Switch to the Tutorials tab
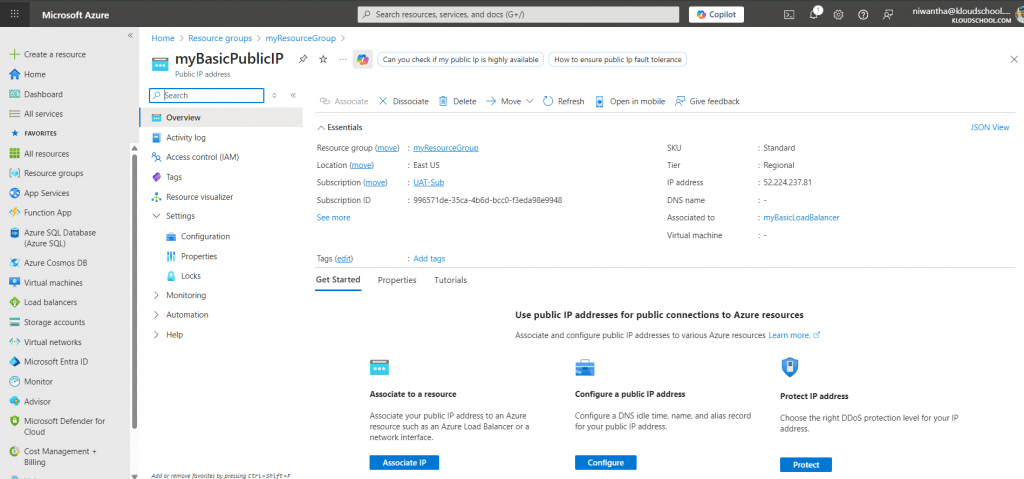The height and width of the screenshot is (479, 1024). (x=450, y=280)
